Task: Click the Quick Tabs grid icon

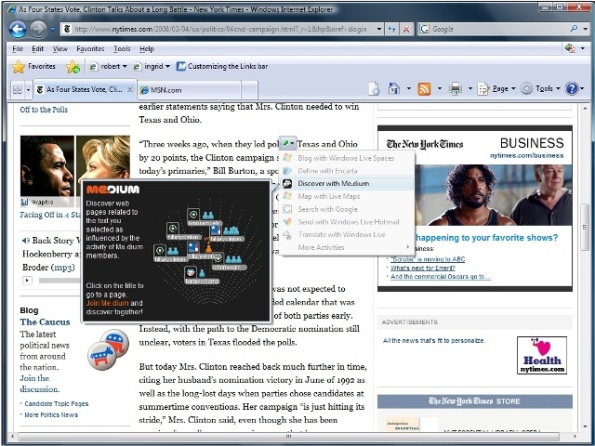Action: pyautogui.click(x=17, y=90)
